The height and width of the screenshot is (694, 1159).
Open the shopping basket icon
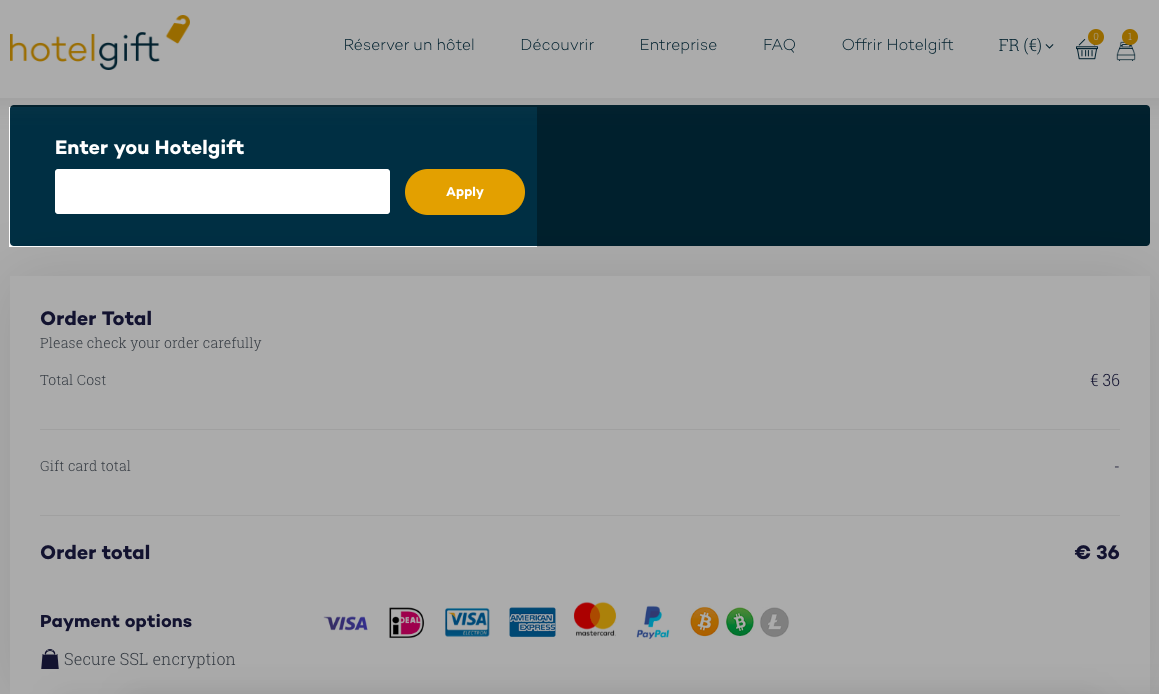1087,49
